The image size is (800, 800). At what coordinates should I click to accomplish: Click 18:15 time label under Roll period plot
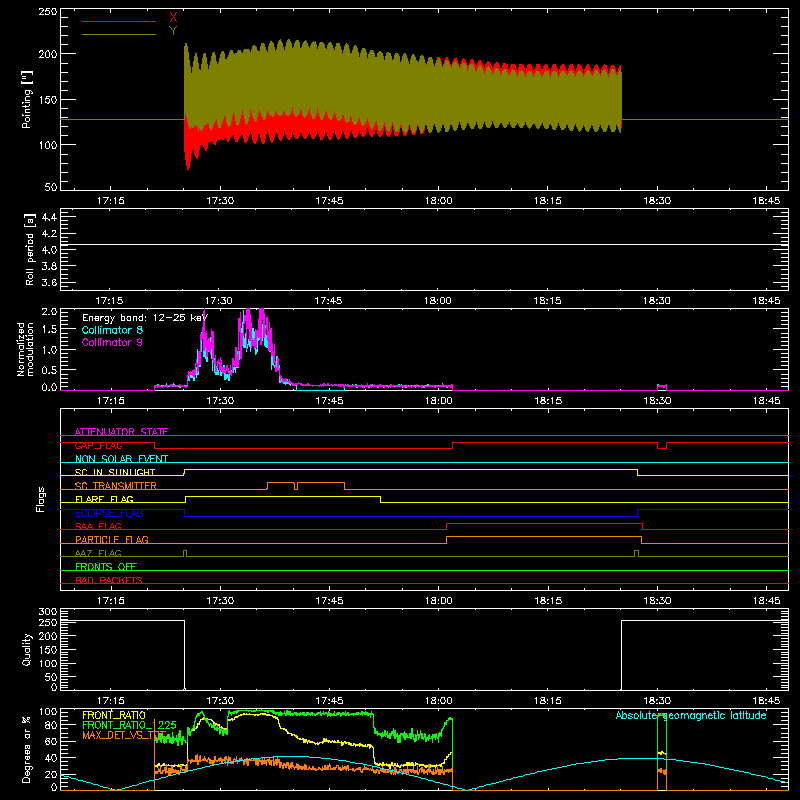(547, 301)
